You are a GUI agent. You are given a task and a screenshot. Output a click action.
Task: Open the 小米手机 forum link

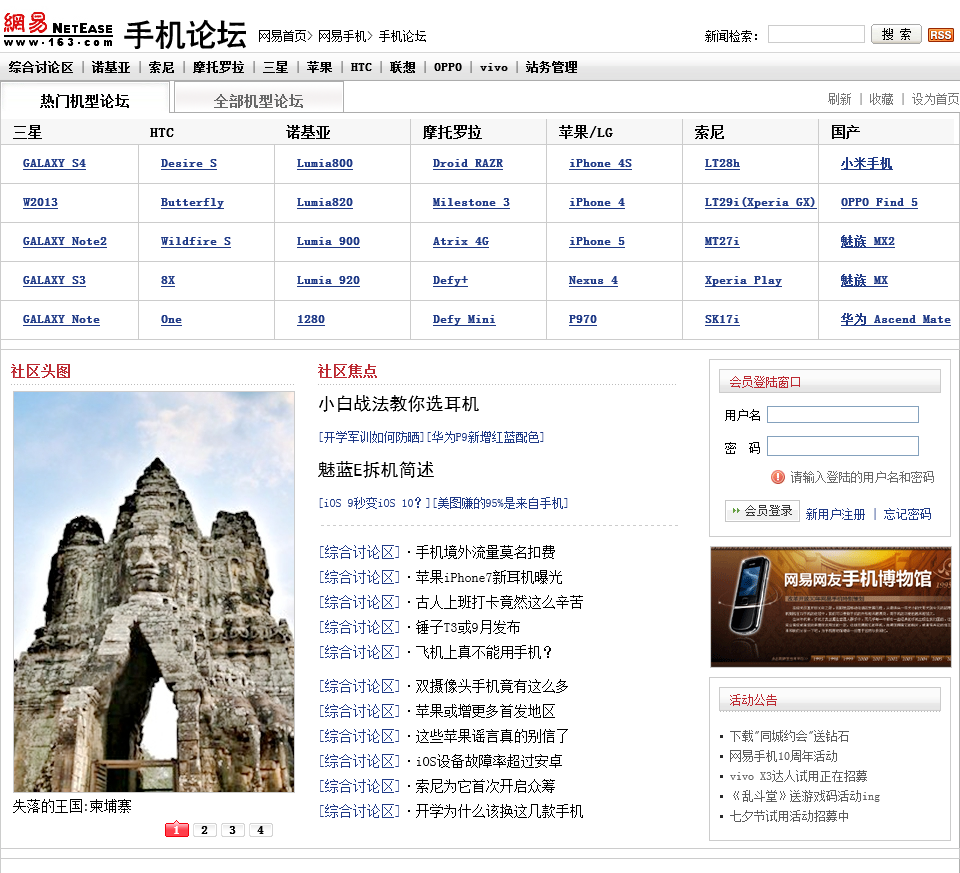[866, 163]
